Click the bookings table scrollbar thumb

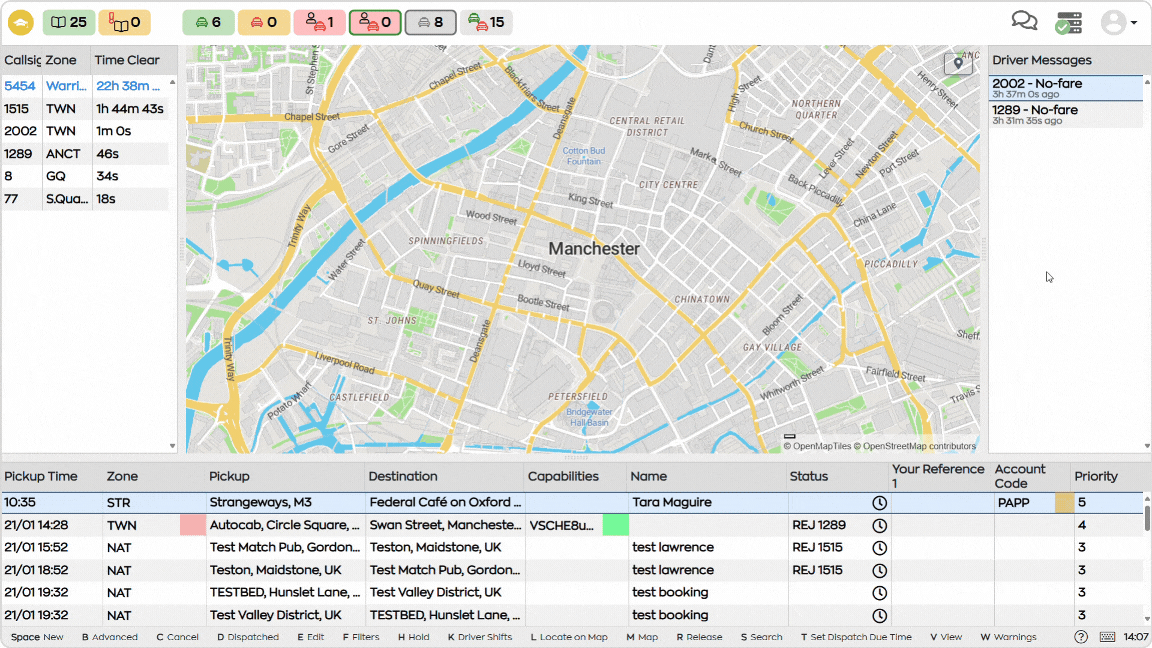click(x=1147, y=517)
